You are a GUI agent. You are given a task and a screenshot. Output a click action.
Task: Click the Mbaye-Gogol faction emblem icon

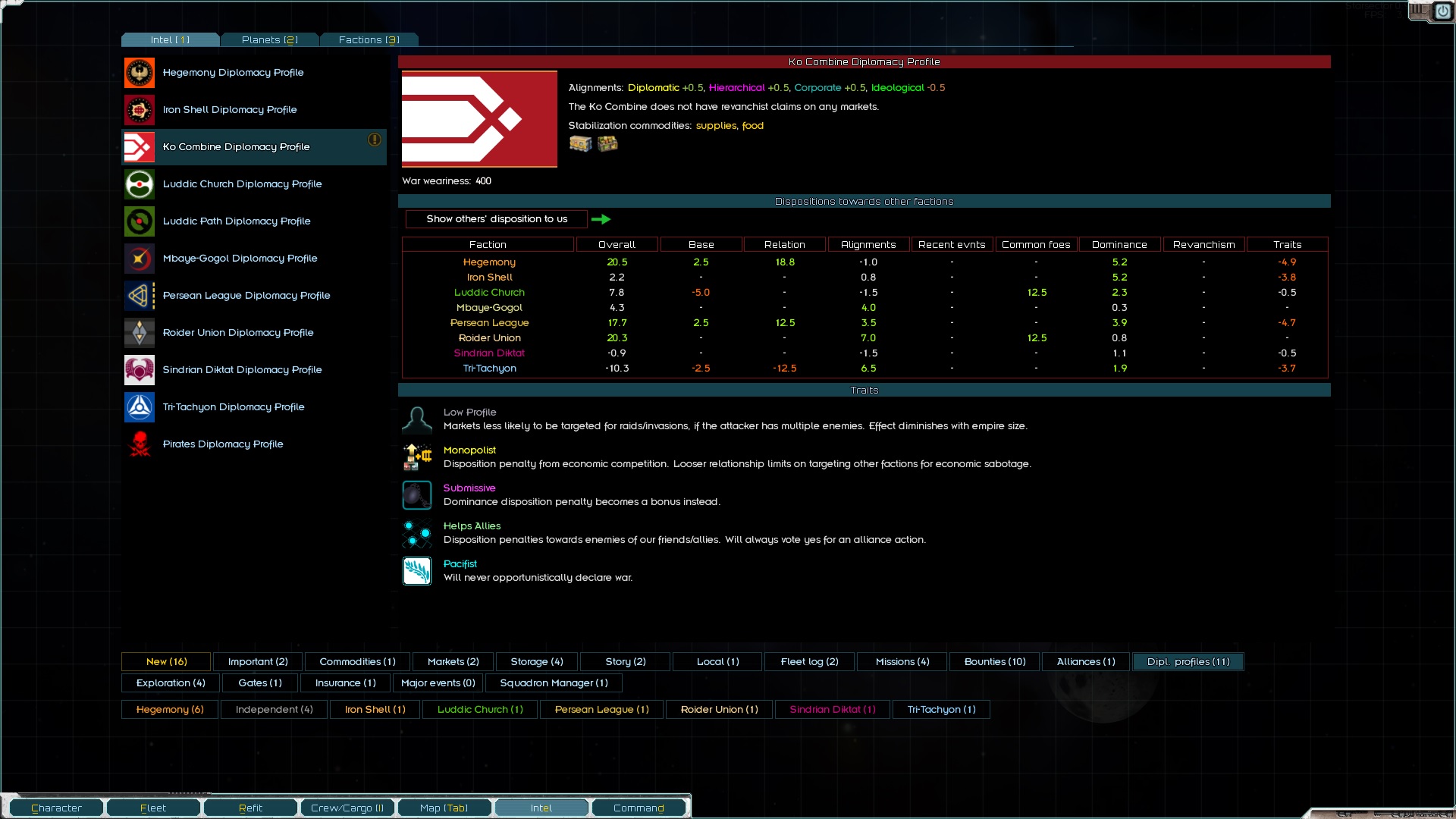pyautogui.click(x=140, y=259)
